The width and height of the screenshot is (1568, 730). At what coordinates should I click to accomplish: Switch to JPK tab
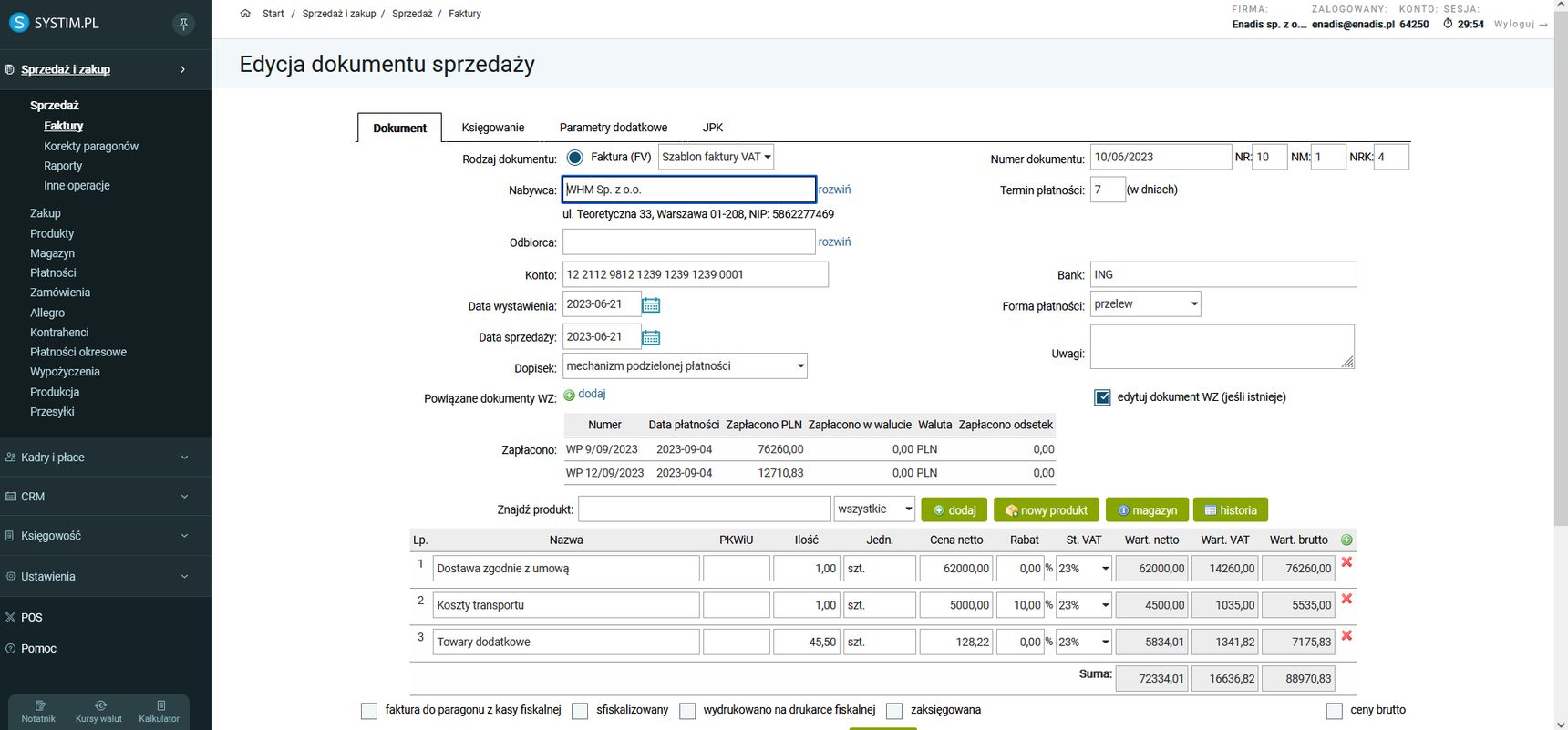[713, 128]
